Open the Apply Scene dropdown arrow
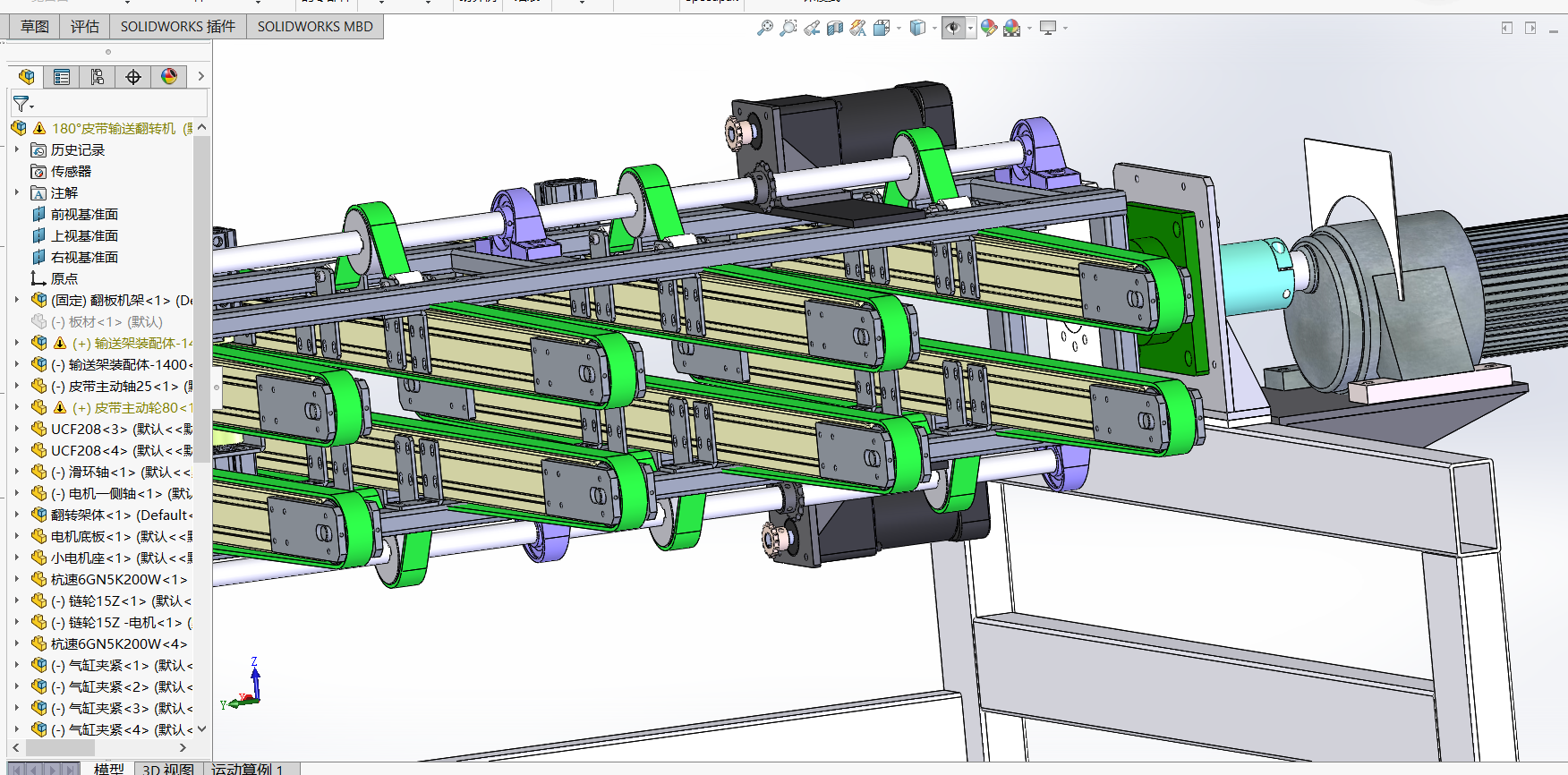1568x775 pixels. (1029, 28)
